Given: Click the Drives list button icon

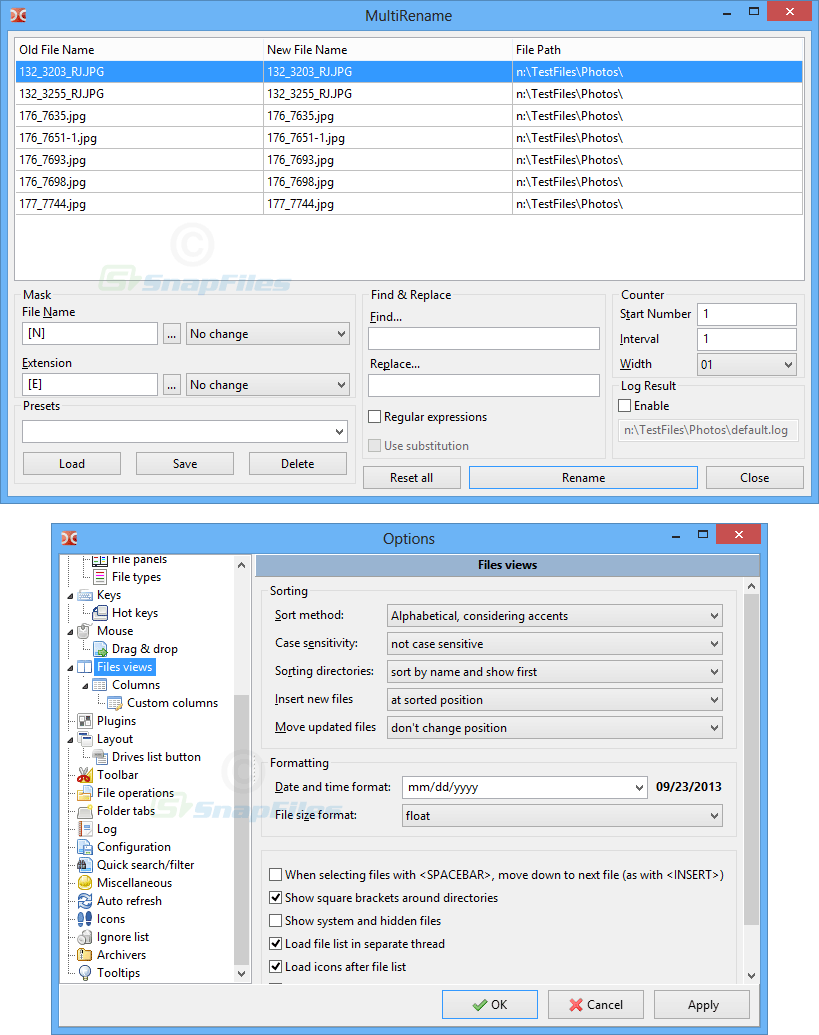Looking at the screenshot, I should coord(100,756).
